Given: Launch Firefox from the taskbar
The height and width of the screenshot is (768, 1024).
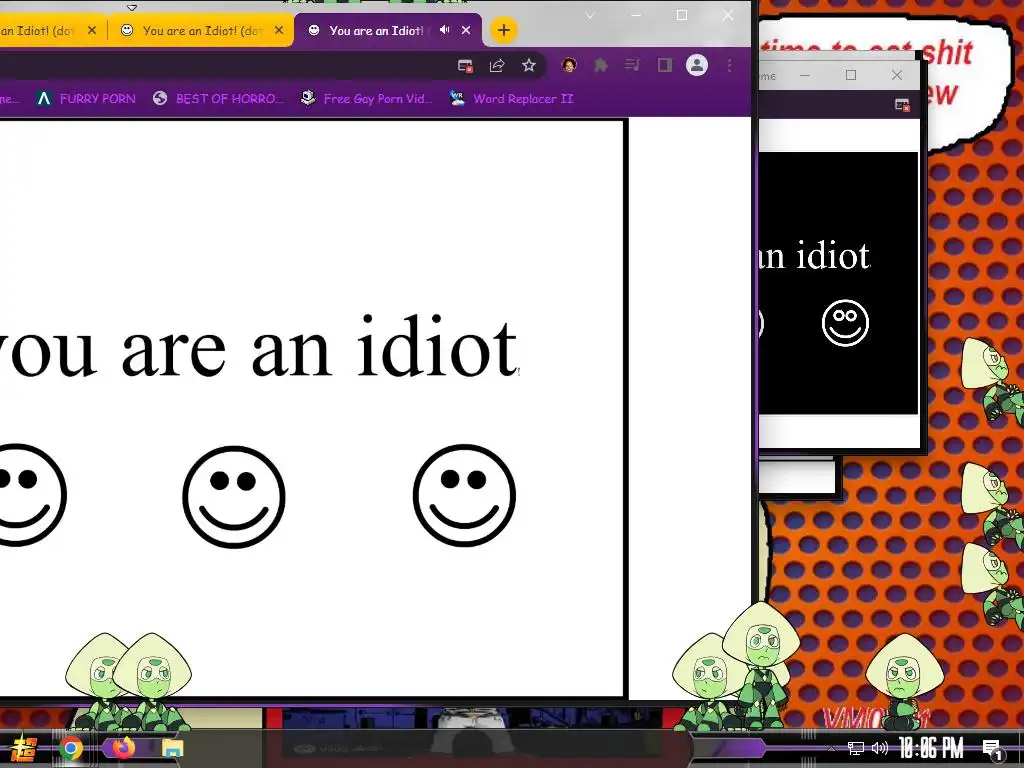Looking at the screenshot, I should (x=123, y=747).
